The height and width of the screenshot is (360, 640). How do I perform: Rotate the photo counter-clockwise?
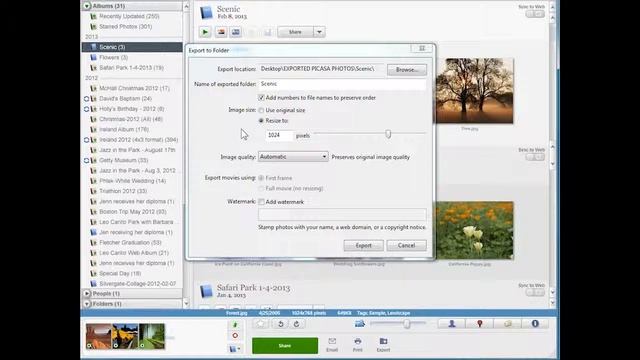pyautogui.click(x=280, y=324)
